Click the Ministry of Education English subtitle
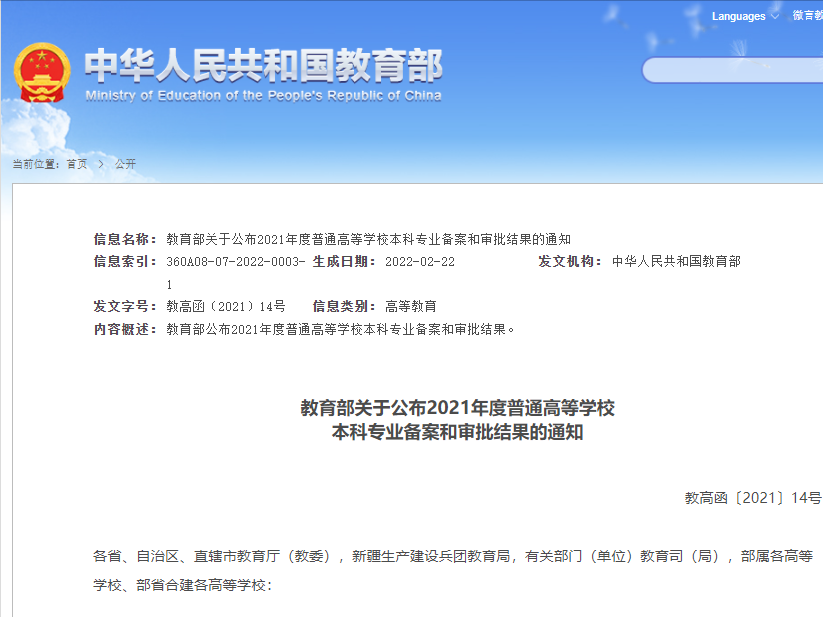This screenshot has height=617, width=823. point(263,95)
